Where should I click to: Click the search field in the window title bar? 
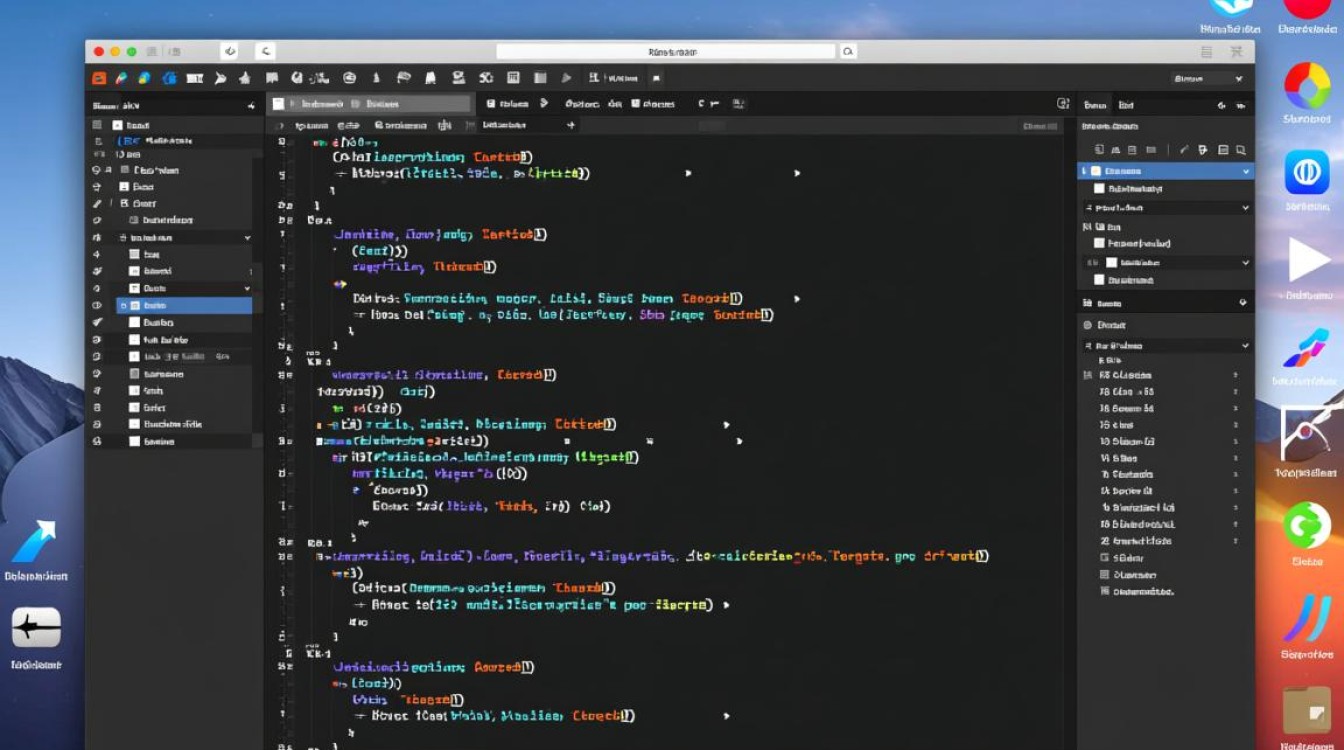click(665, 51)
